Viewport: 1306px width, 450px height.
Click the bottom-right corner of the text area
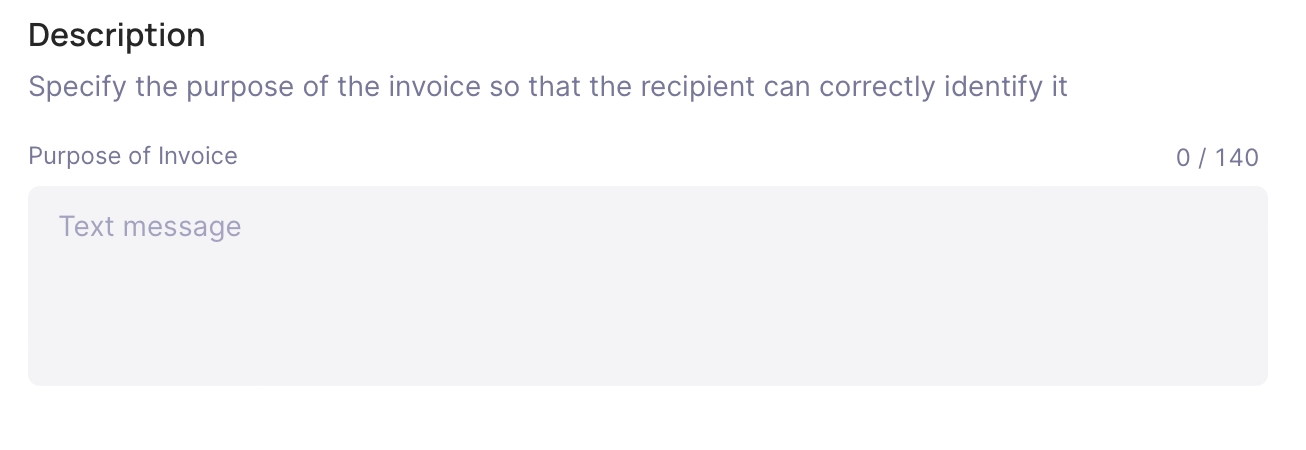[1255, 374]
